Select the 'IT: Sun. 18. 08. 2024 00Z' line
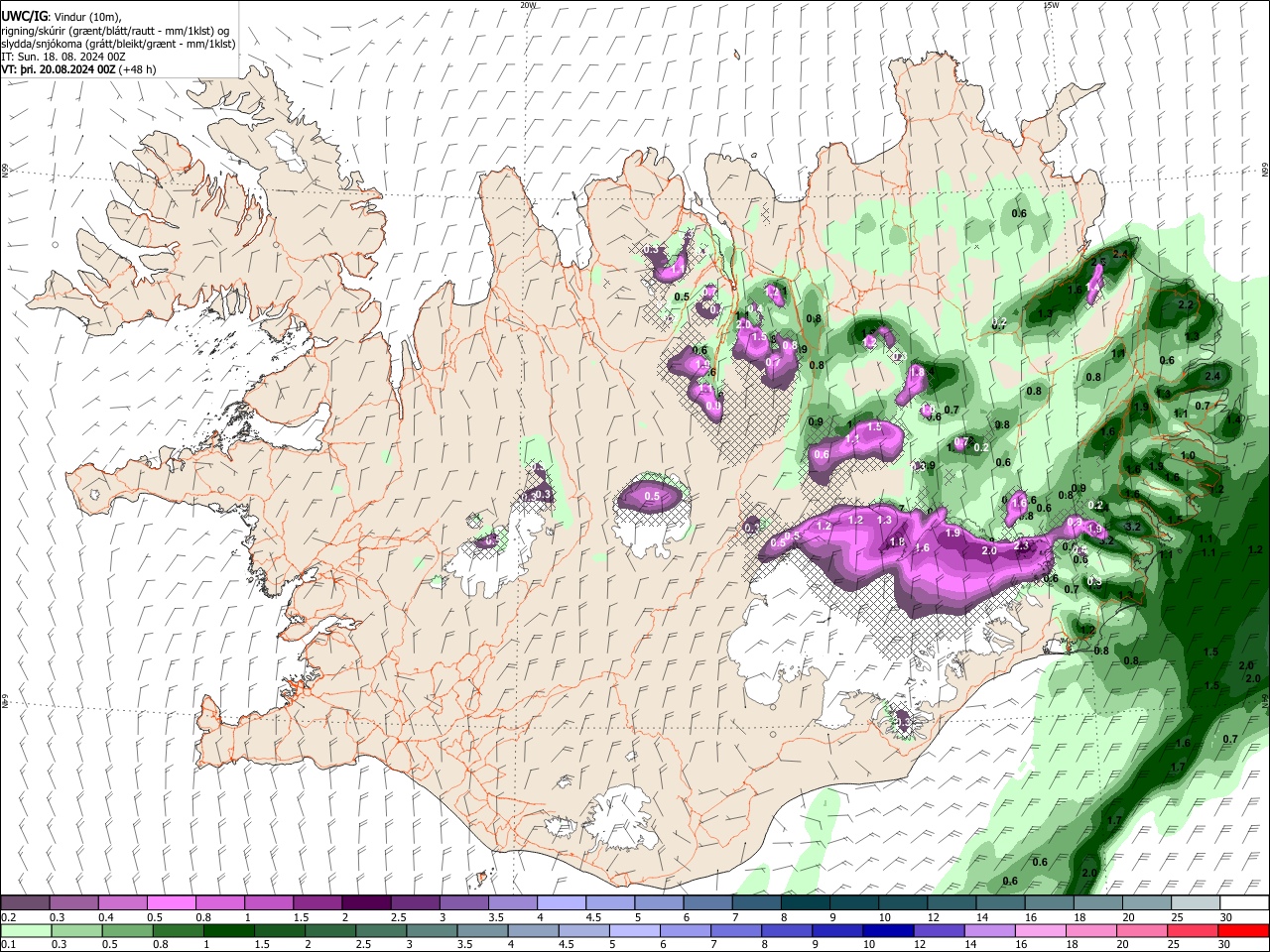Viewport: 1270px width, 952px height. coord(63,57)
